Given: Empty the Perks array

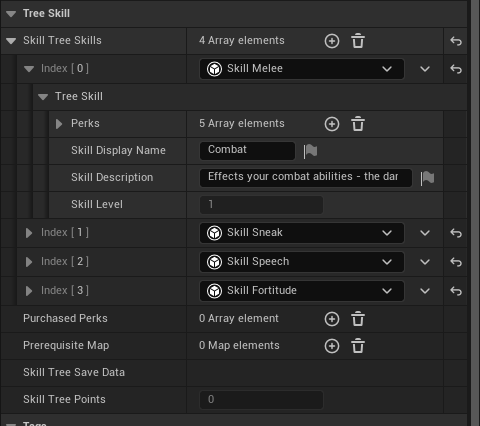Looking at the screenshot, I should tap(358, 124).
